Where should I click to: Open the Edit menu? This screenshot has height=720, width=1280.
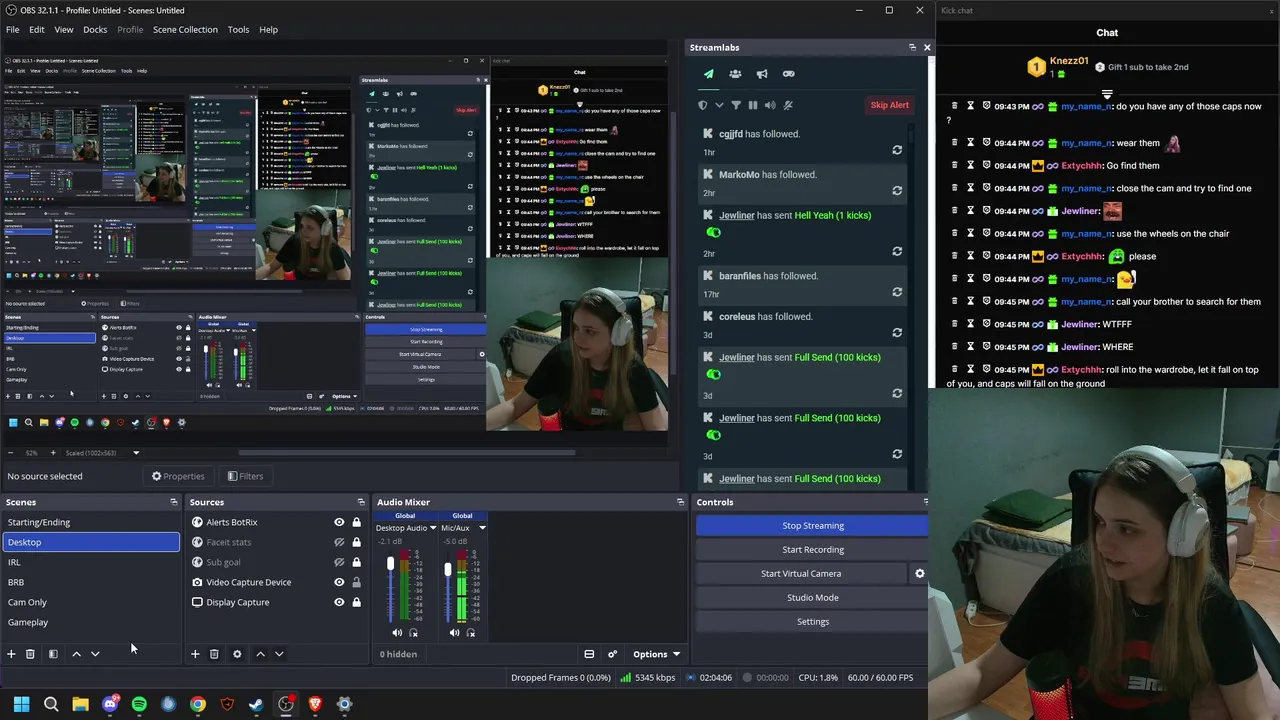(x=37, y=29)
